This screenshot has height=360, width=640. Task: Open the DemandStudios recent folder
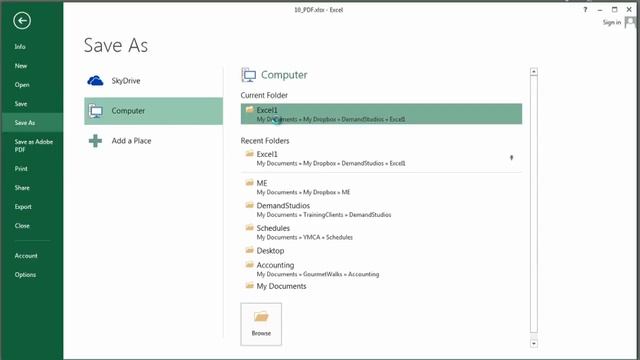pos(381,210)
